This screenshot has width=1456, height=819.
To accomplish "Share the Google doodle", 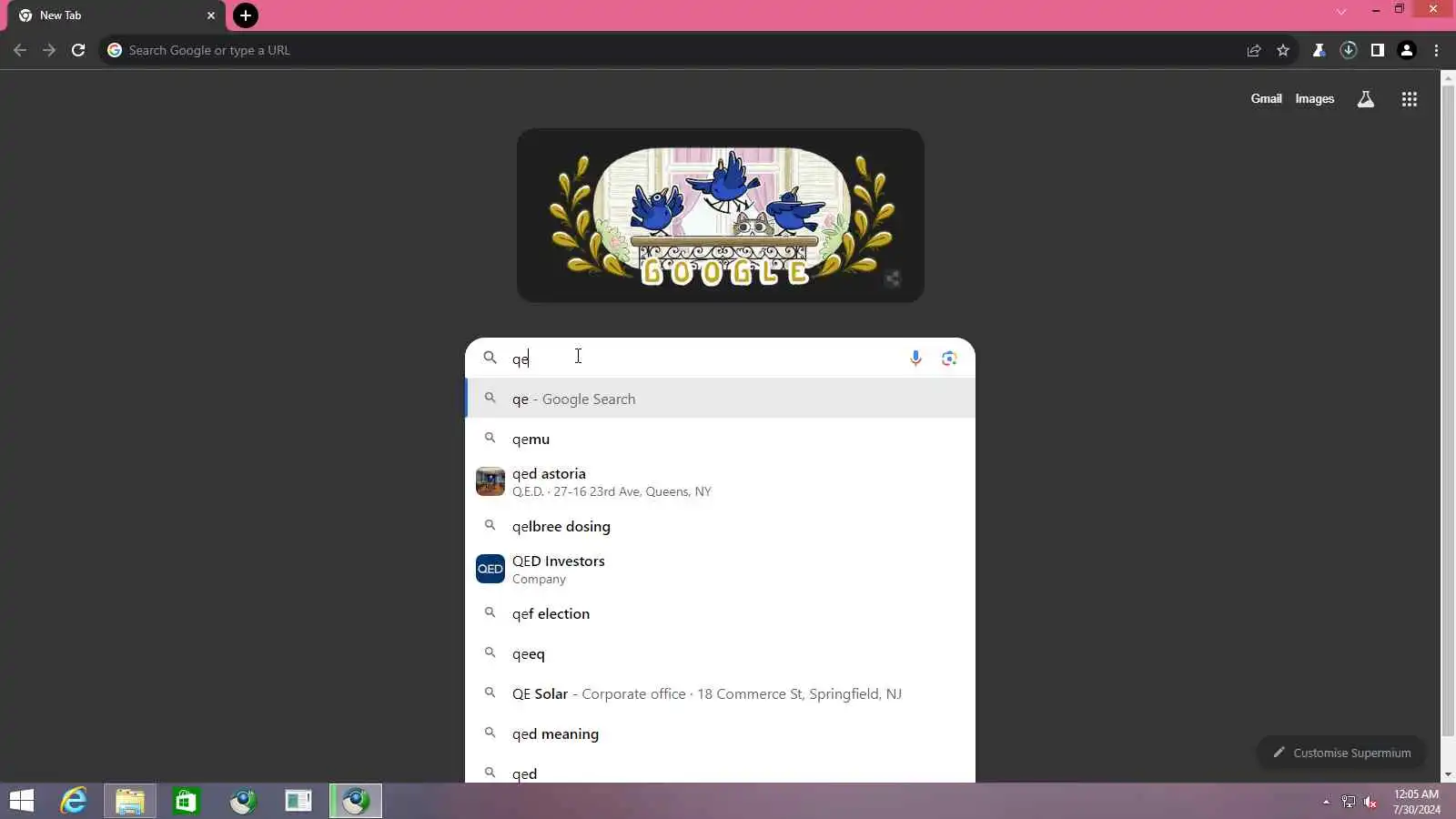I will click(x=893, y=278).
